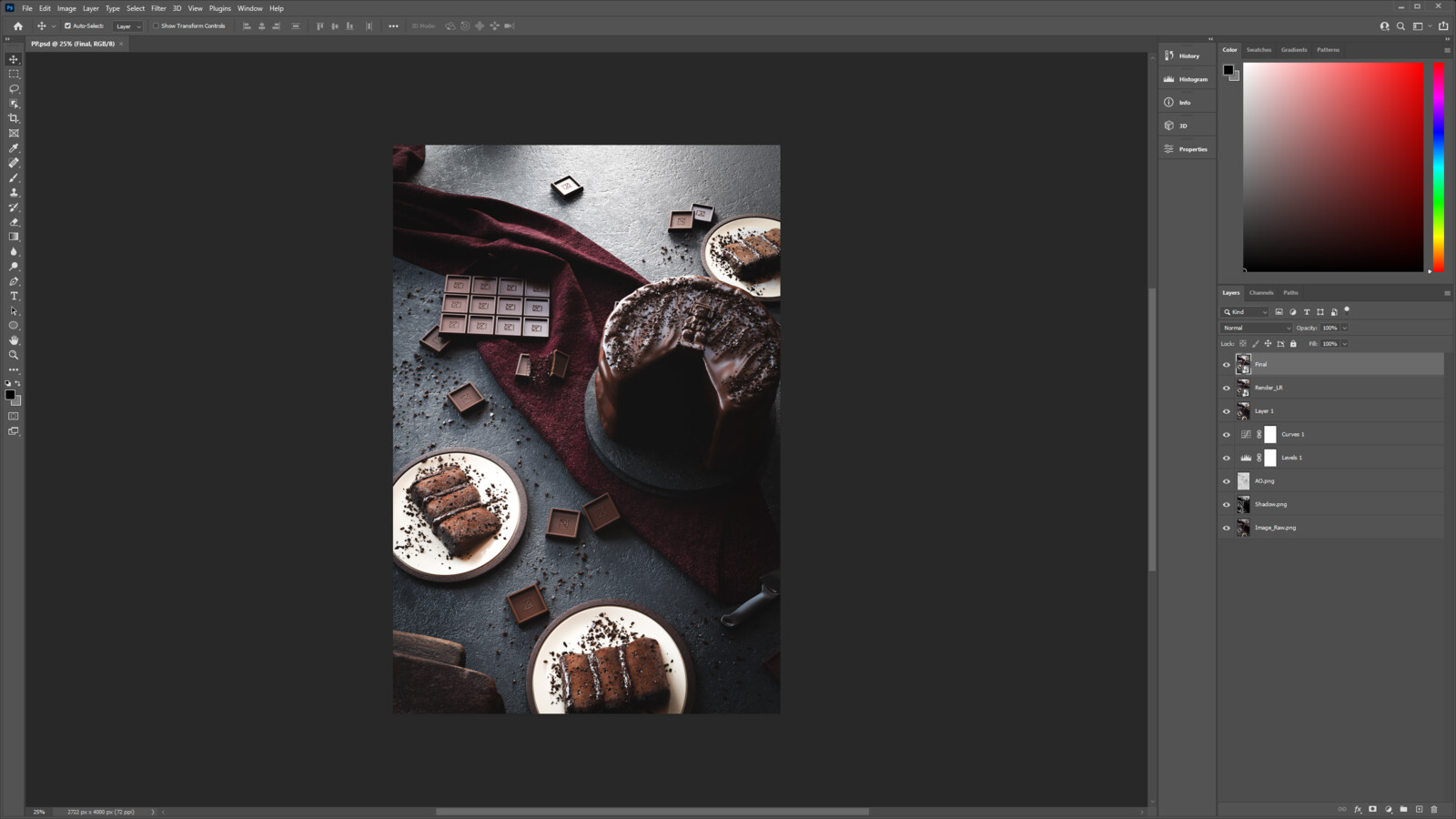Select the Image_Raw.png layer thumbnail

coord(1243,528)
